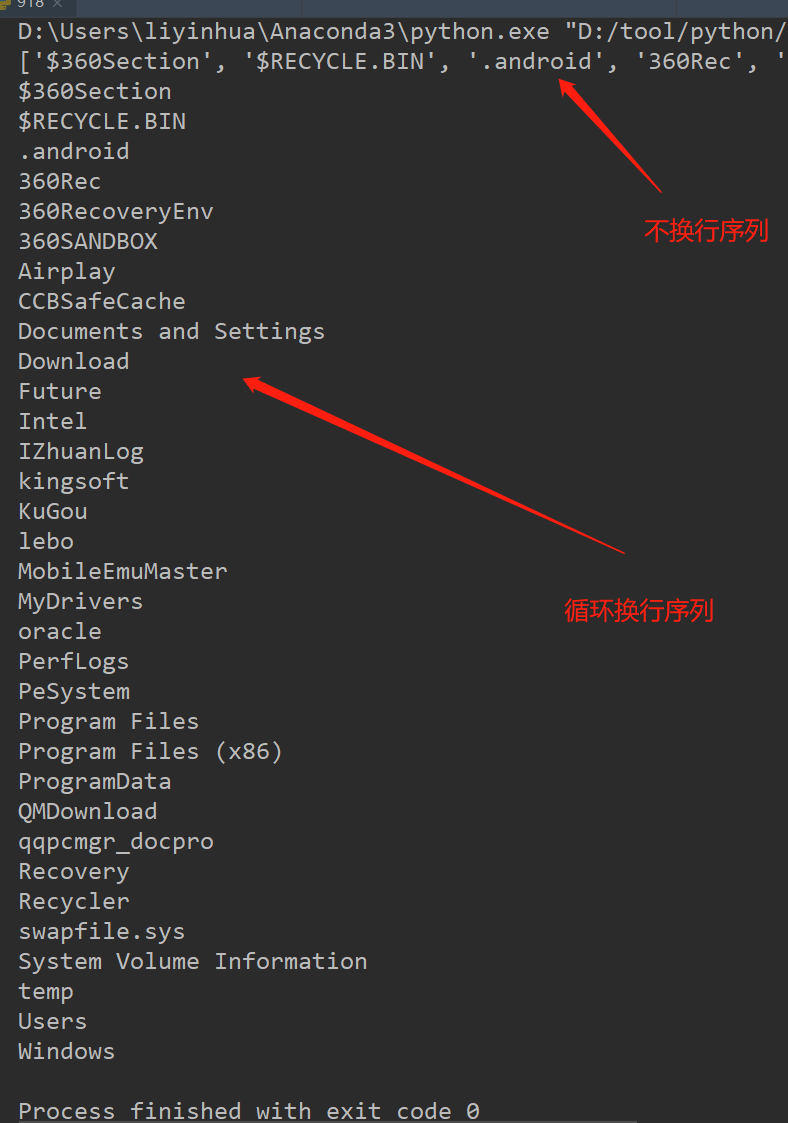Click the MobileEmuMaster output line
Viewport: 788px width, 1123px height.
[122, 572]
